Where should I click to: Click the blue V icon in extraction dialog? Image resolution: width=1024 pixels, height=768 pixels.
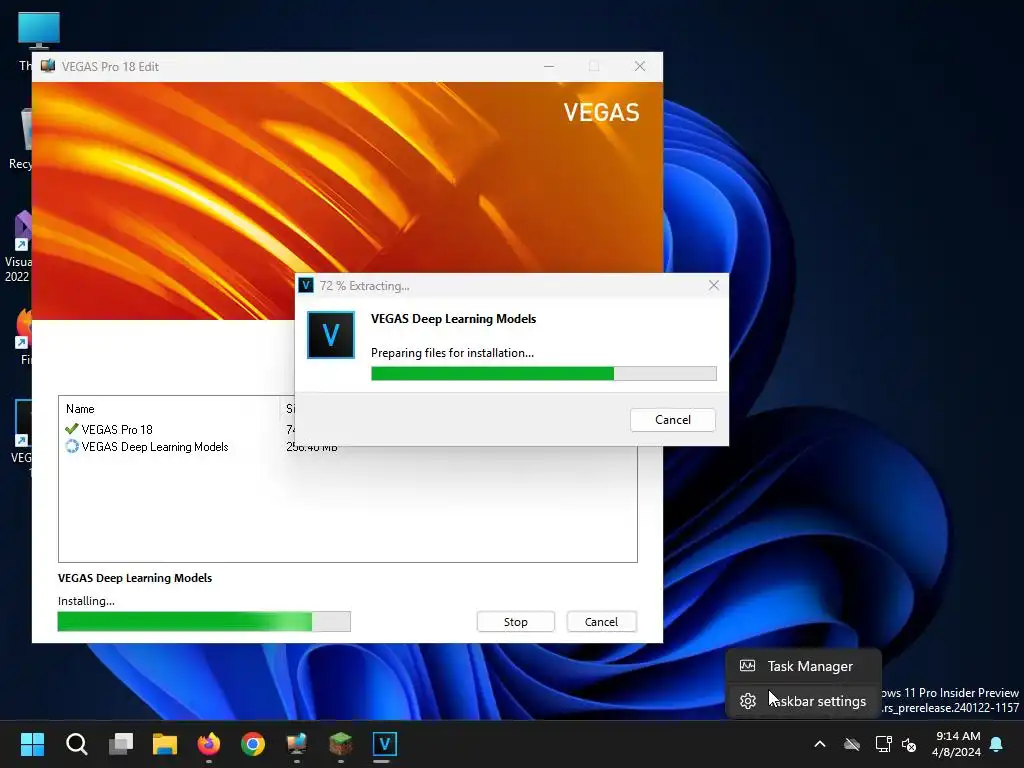[331, 335]
